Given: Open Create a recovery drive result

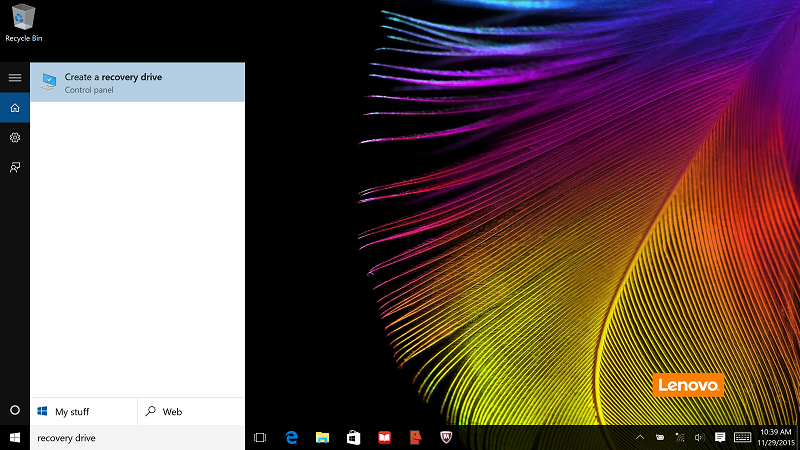Looking at the screenshot, I should point(137,83).
